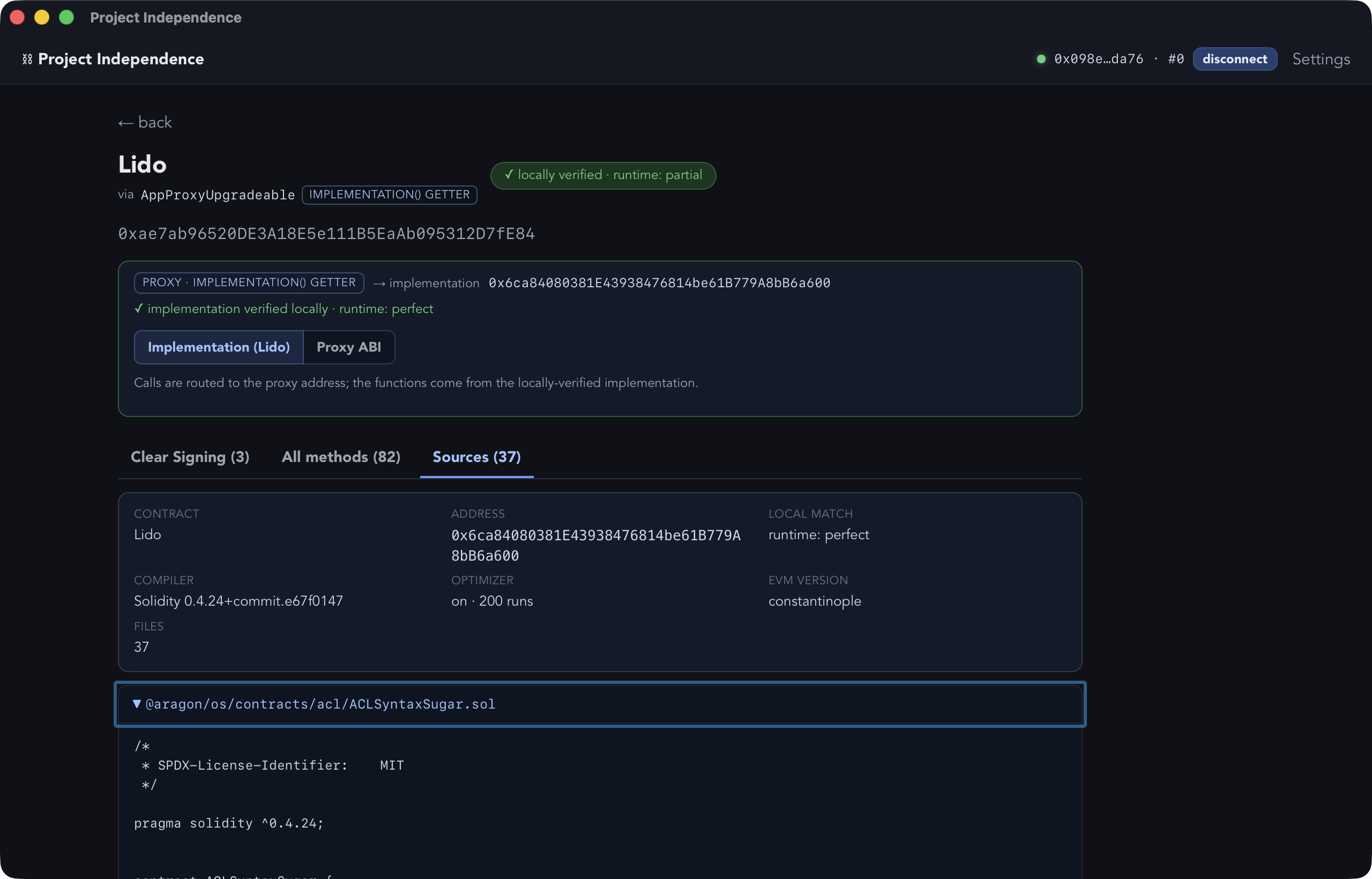Click the SPDX-License-Identifier MIT line
Viewport: 1372px width, 879px height.
tap(273, 765)
